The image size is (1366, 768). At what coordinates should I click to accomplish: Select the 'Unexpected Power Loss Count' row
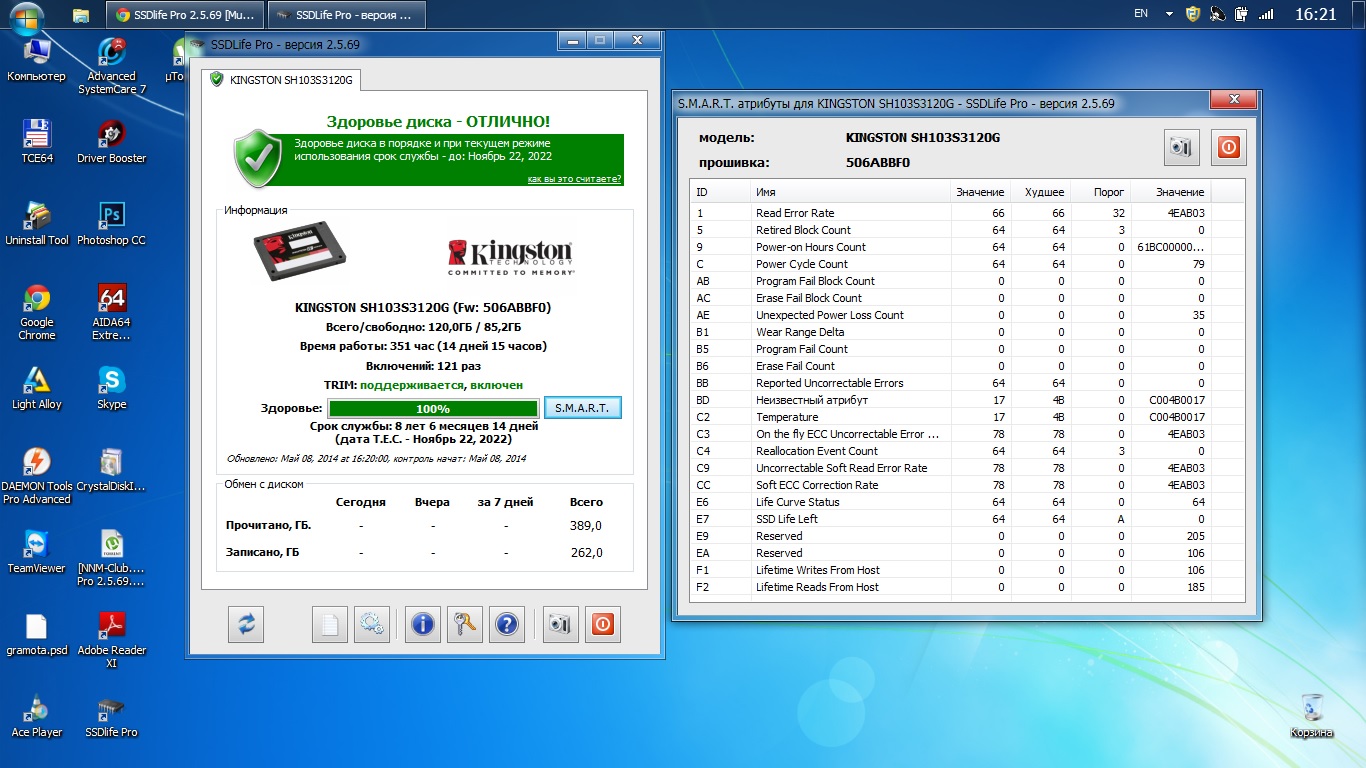click(x=967, y=315)
